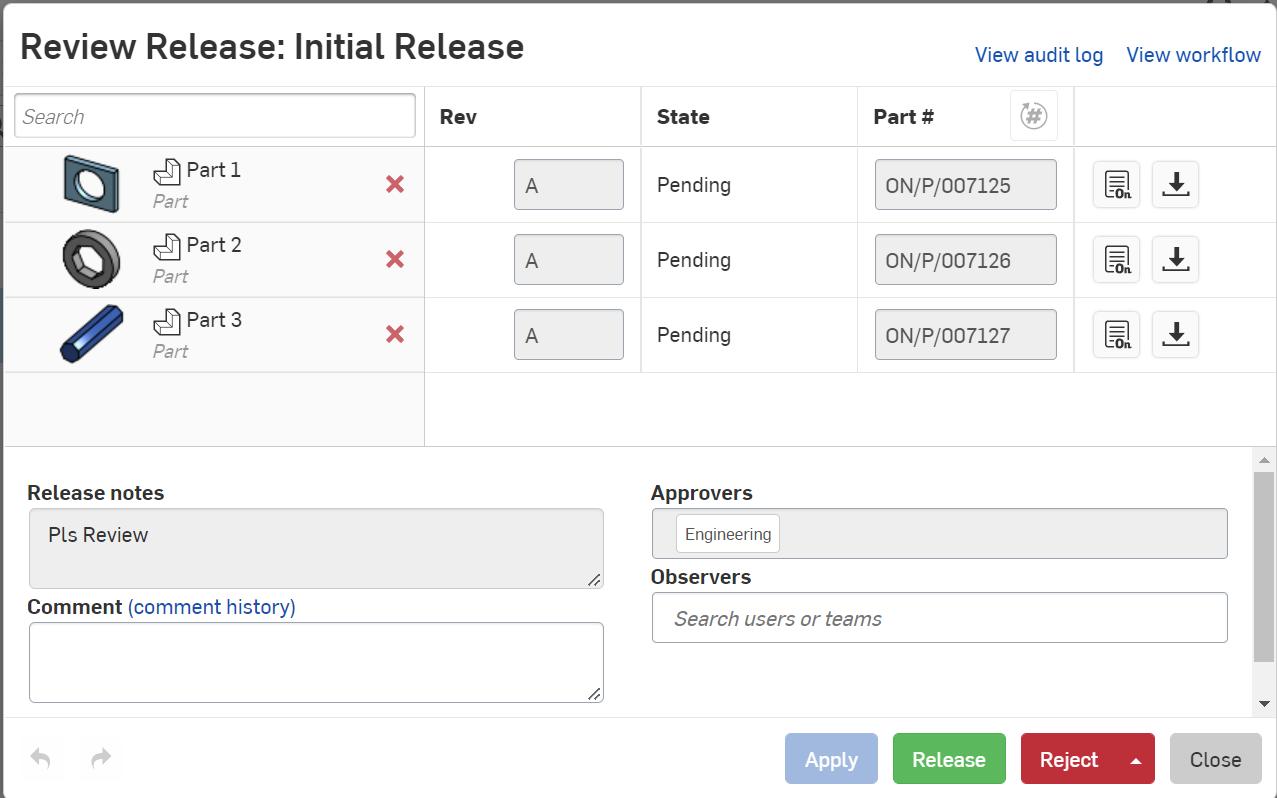Click inside the Observers search field
The width and height of the screenshot is (1277, 798).
(x=939, y=617)
